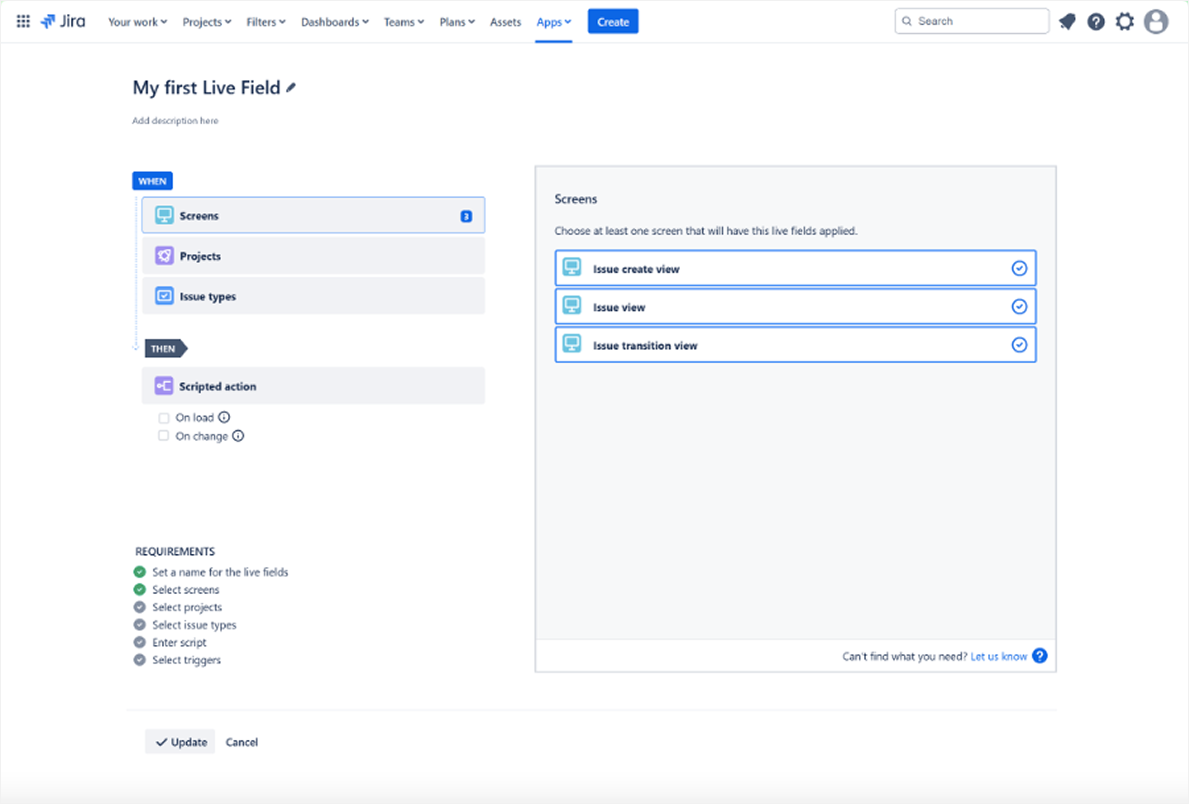Follow the Let us know link
Viewport: 1189px width, 804px height.
[999, 656]
